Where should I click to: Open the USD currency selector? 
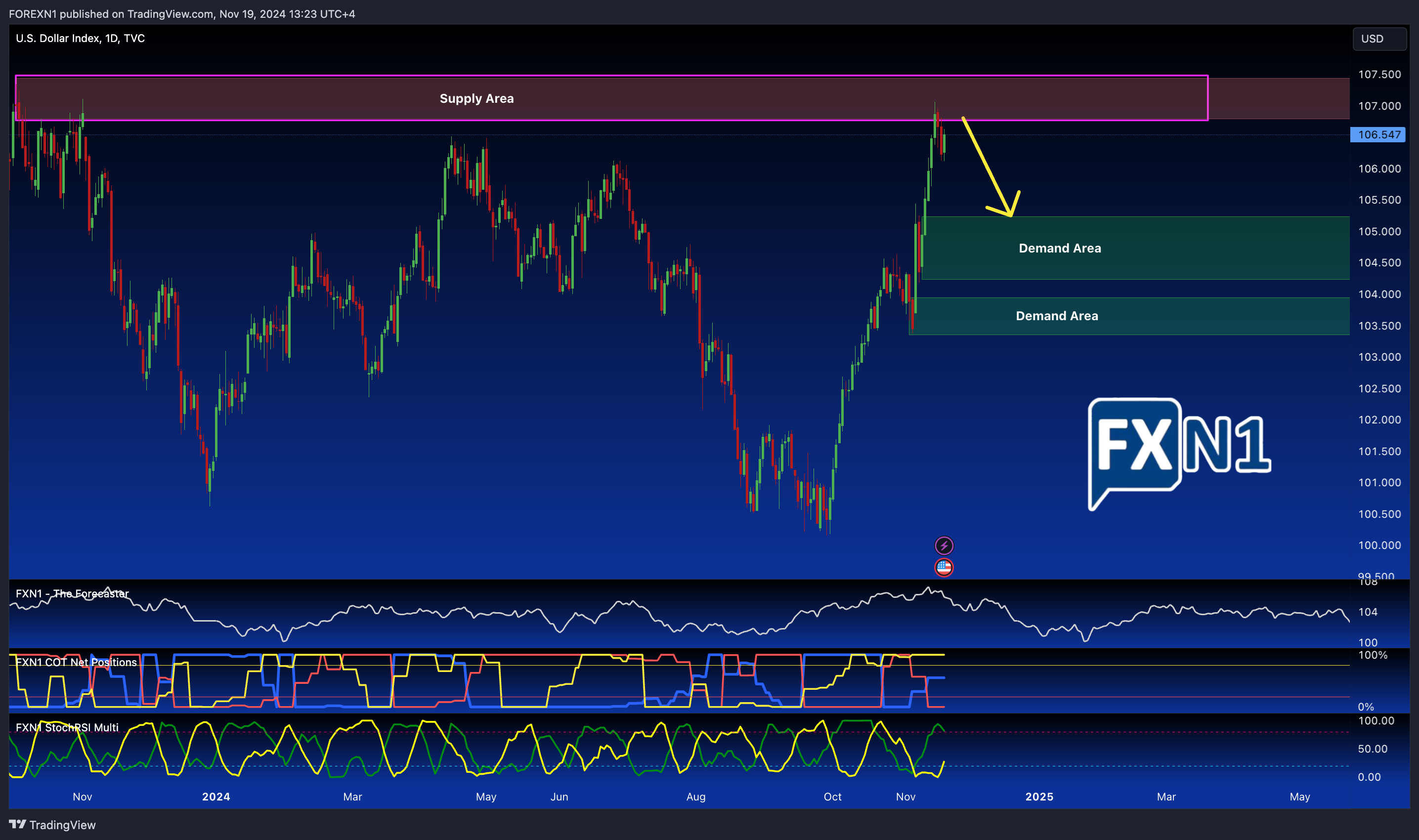pos(1379,39)
